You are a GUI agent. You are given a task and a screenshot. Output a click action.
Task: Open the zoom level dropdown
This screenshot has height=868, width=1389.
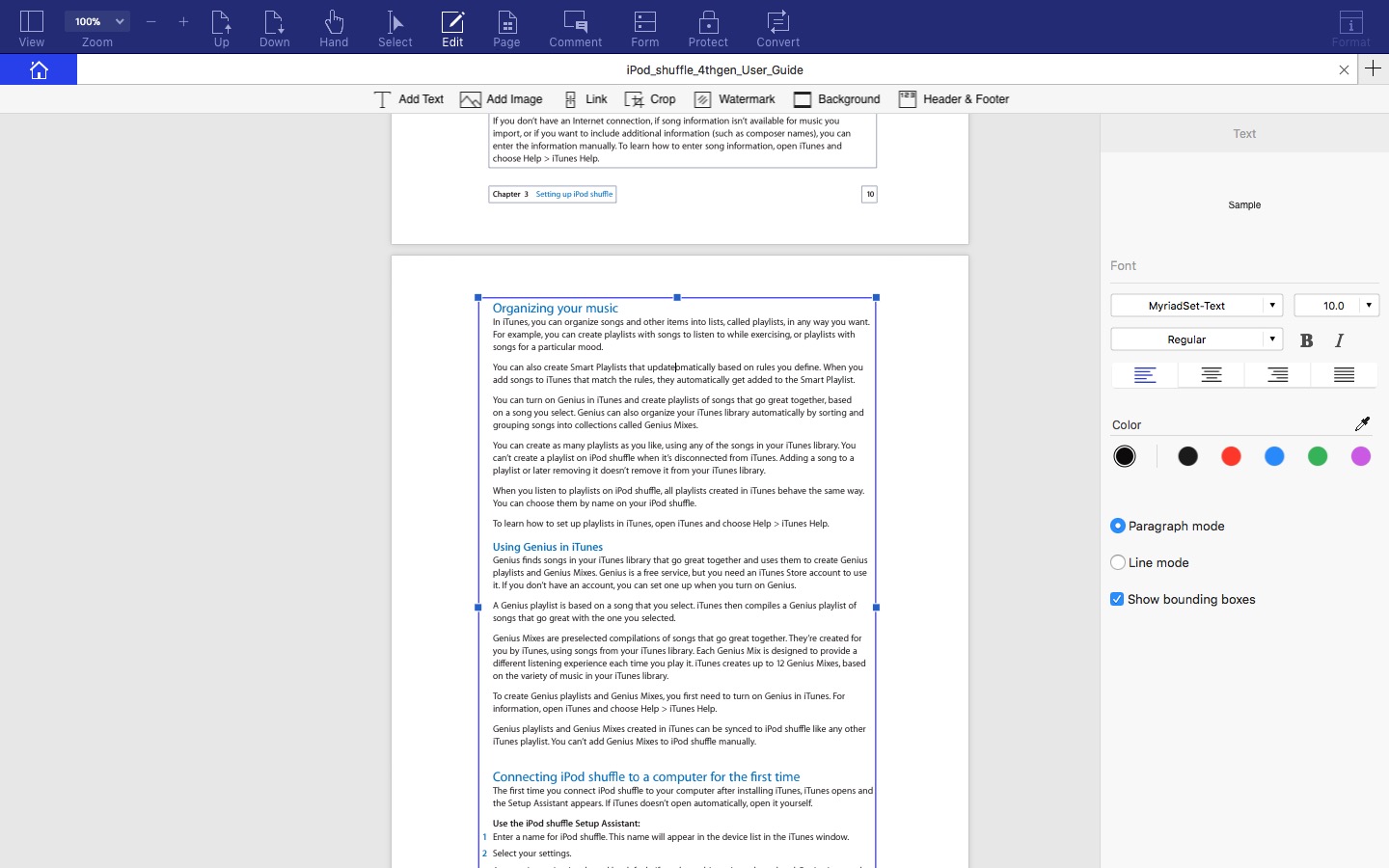coord(97,21)
